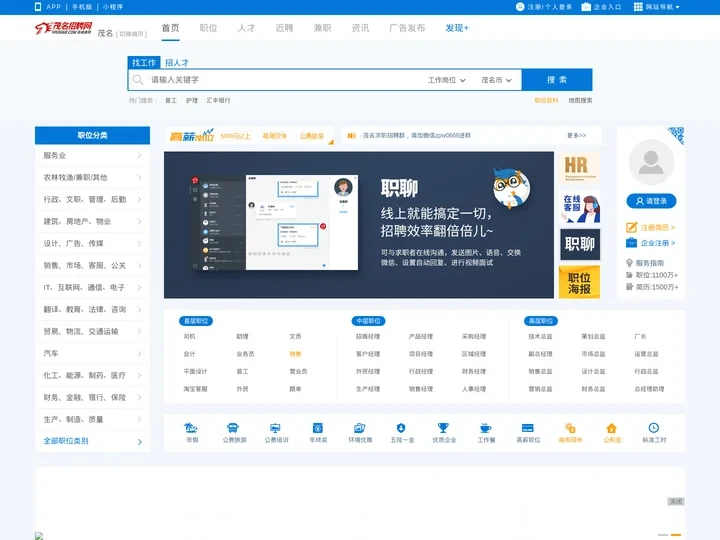Click the 标准工时 clock icon
The width and height of the screenshot is (720, 540).
pyautogui.click(x=654, y=428)
